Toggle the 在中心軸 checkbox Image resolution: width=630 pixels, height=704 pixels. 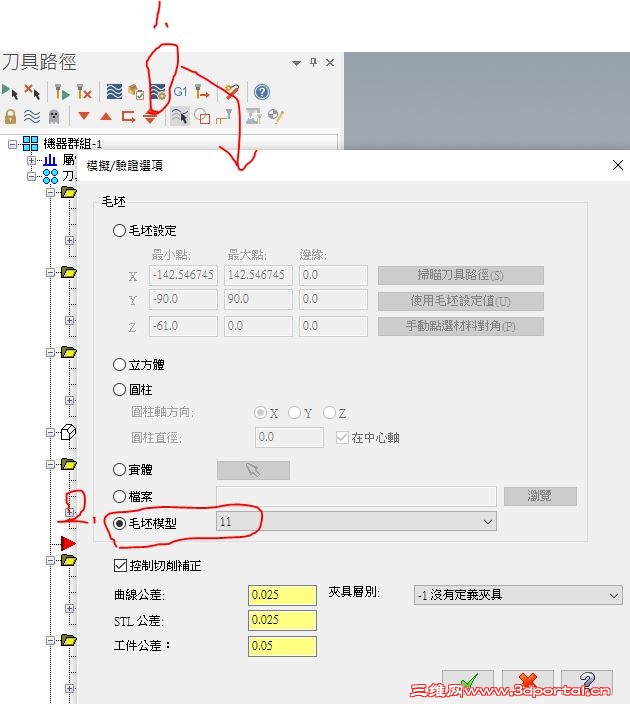coord(342,437)
